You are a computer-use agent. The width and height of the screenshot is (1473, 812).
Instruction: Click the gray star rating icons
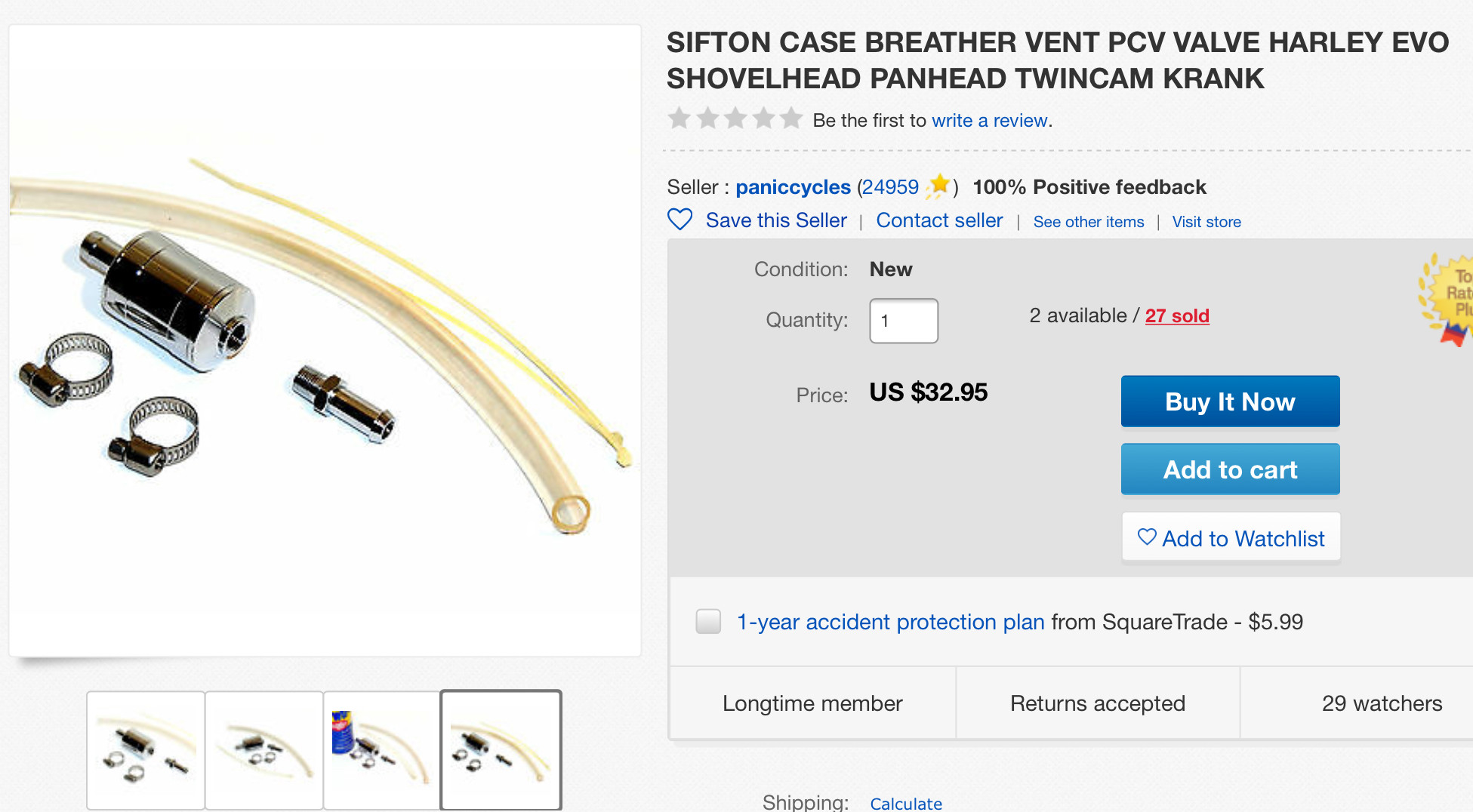pyautogui.click(x=734, y=118)
